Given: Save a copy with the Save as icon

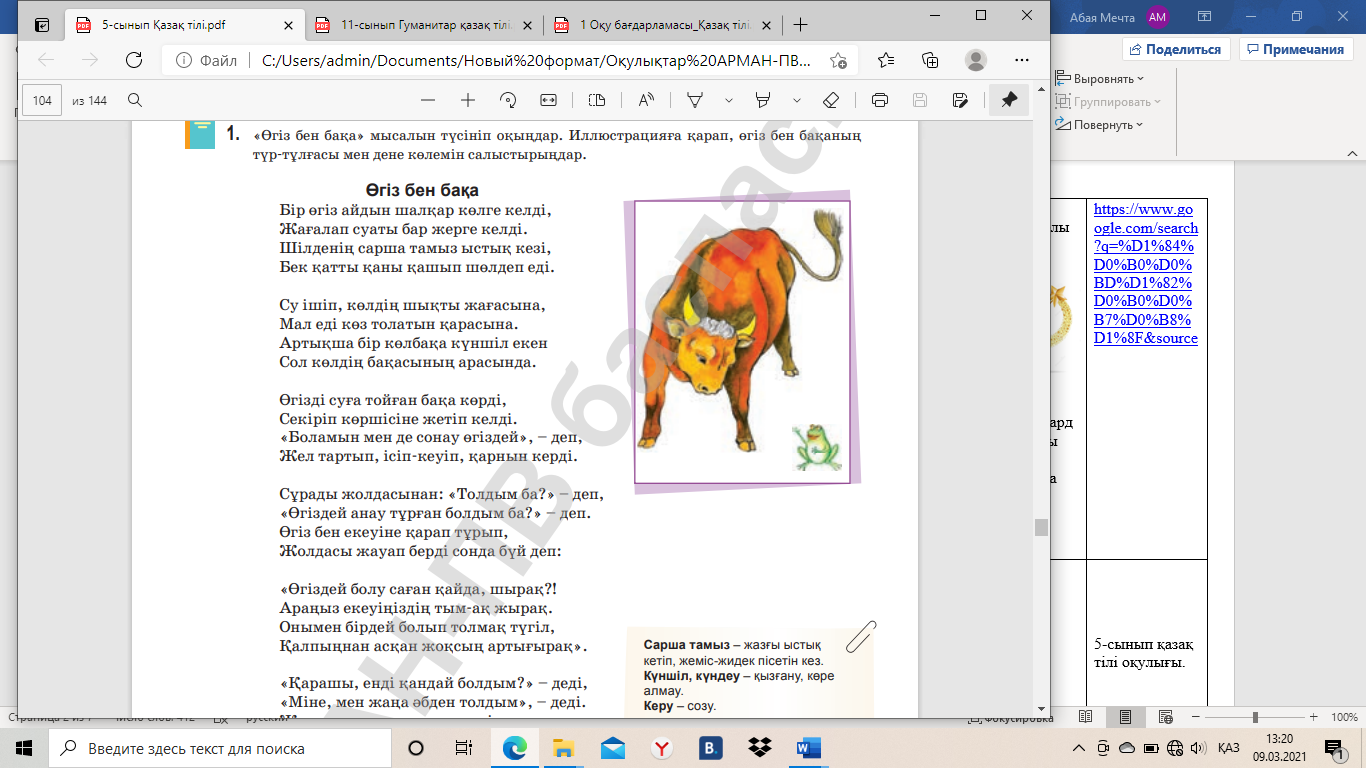Looking at the screenshot, I should [x=960, y=100].
